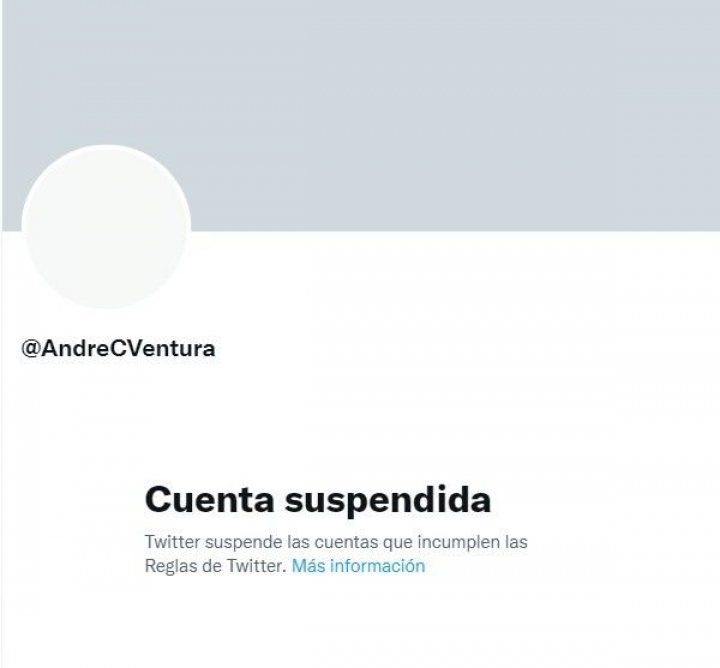The image size is (720, 668).
Task: Click the word 'información' in the blue link
Action: click(x=377, y=566)
